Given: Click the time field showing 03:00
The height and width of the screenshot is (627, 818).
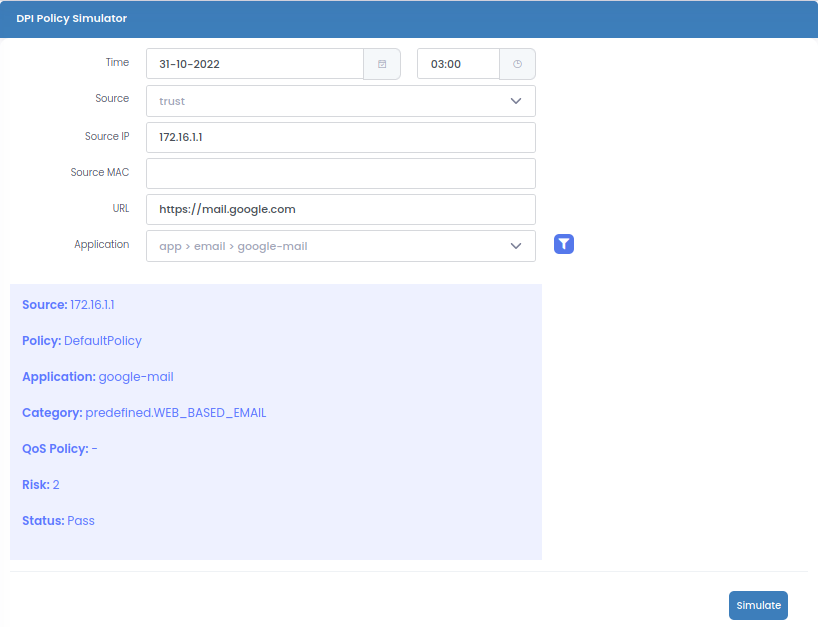Looking at the screenshot, I should pos(457,64).
